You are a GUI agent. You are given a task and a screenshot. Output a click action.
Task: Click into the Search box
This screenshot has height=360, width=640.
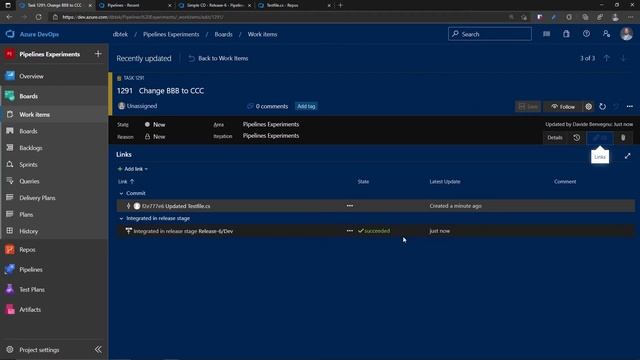[490, 34]
